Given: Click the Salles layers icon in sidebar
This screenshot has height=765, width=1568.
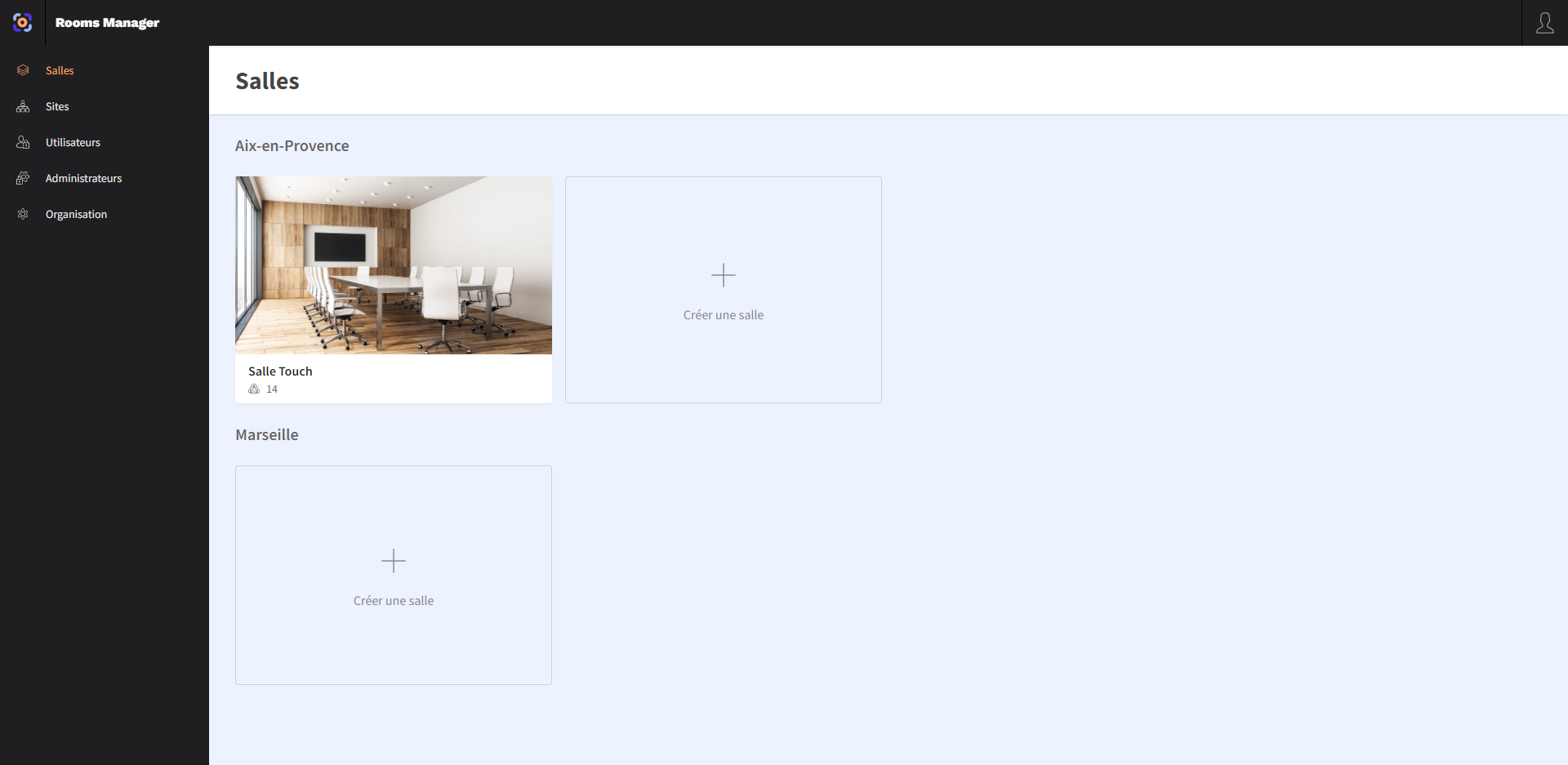Looking at the screenshot, I should tap(23, 71).
